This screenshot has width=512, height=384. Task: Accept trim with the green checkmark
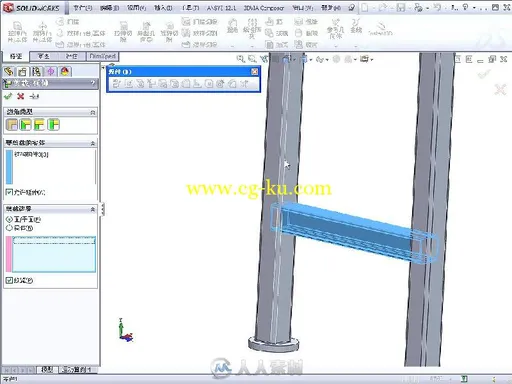tap(8, 97)
